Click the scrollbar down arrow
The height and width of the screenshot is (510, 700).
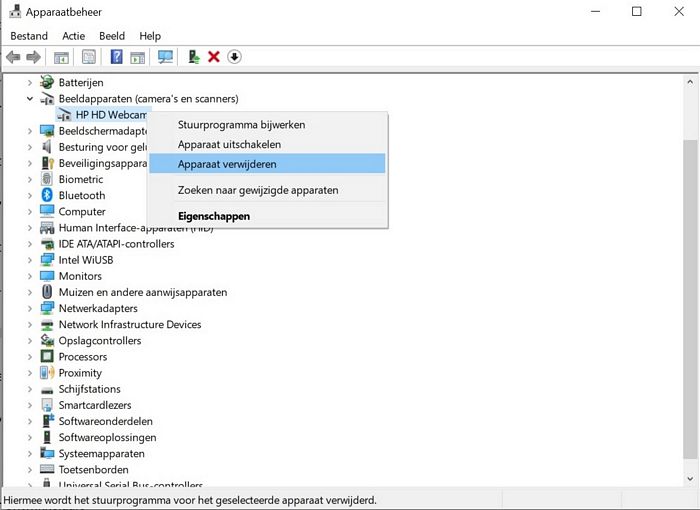tap(690, 479)
